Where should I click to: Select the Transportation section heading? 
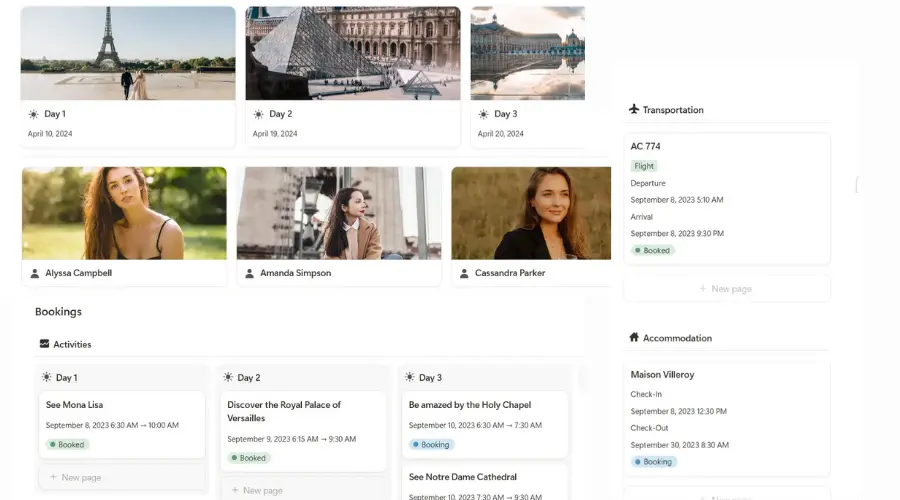673,110
